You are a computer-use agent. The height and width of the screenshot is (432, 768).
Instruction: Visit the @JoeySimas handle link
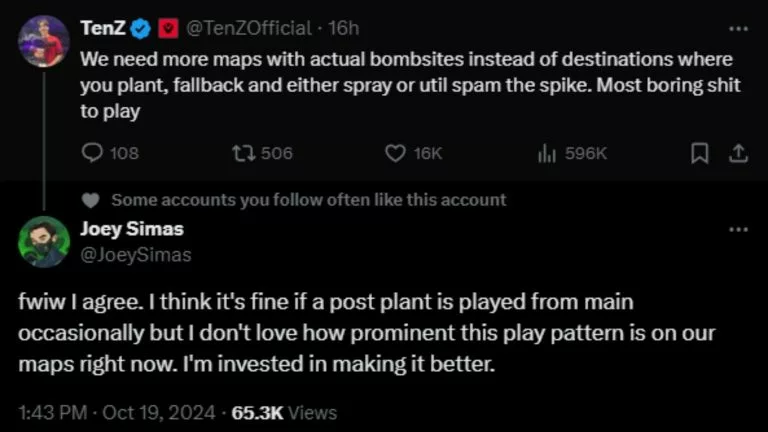tap(136, 255)
